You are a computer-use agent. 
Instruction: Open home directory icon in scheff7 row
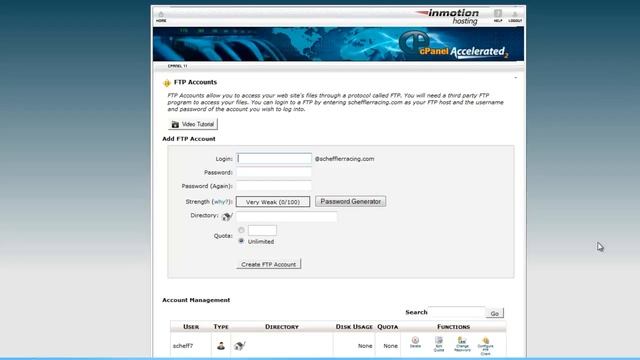pyautogui.click(x=240, y=346)
